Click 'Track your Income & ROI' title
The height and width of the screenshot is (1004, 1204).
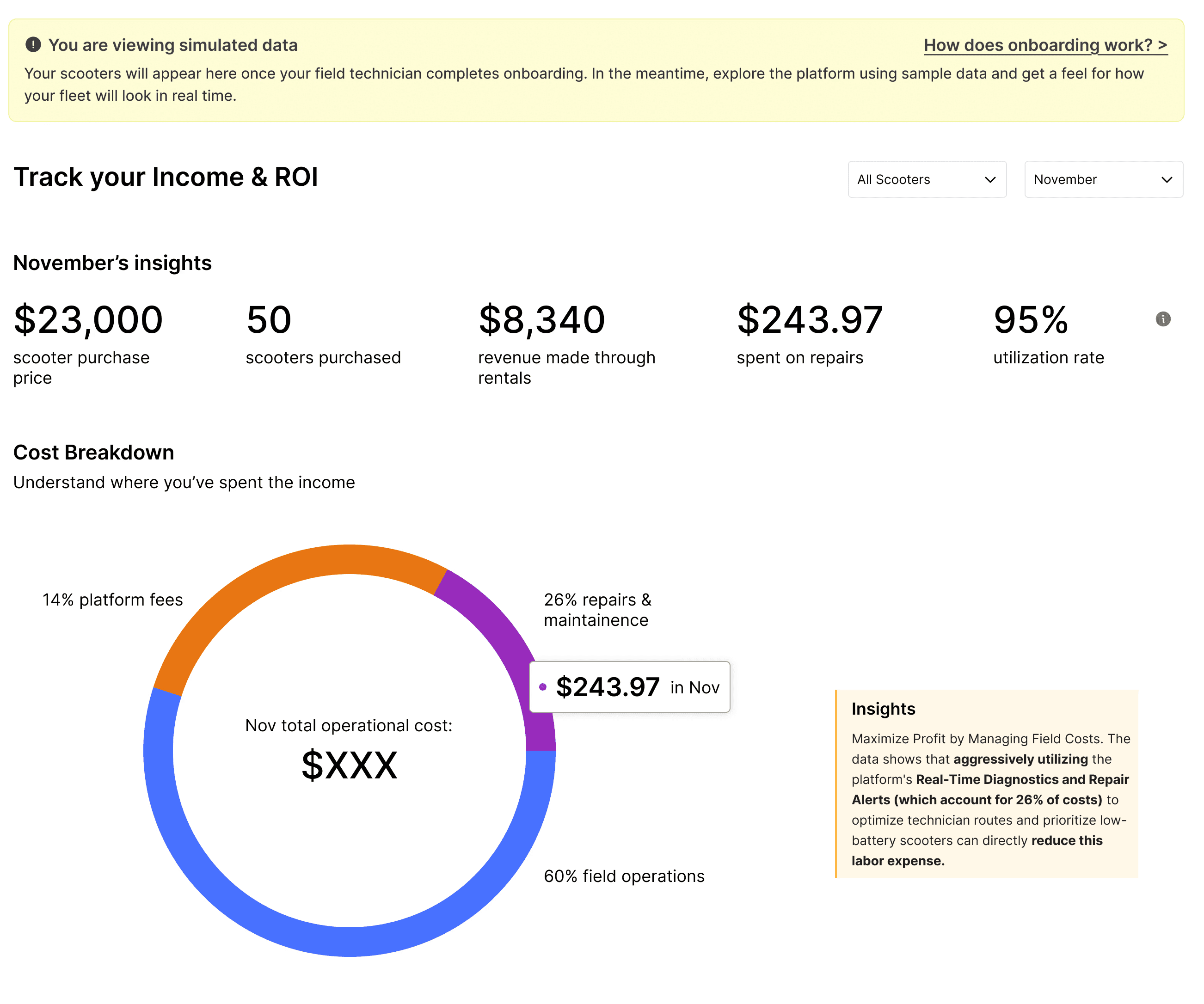click(166, 177)
